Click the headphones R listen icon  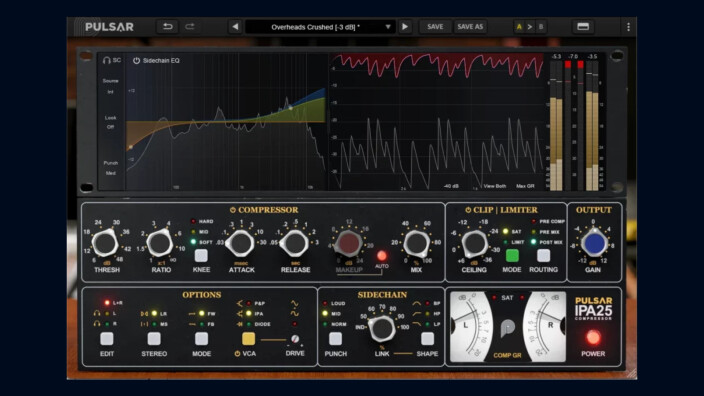[x=97, y=324]
